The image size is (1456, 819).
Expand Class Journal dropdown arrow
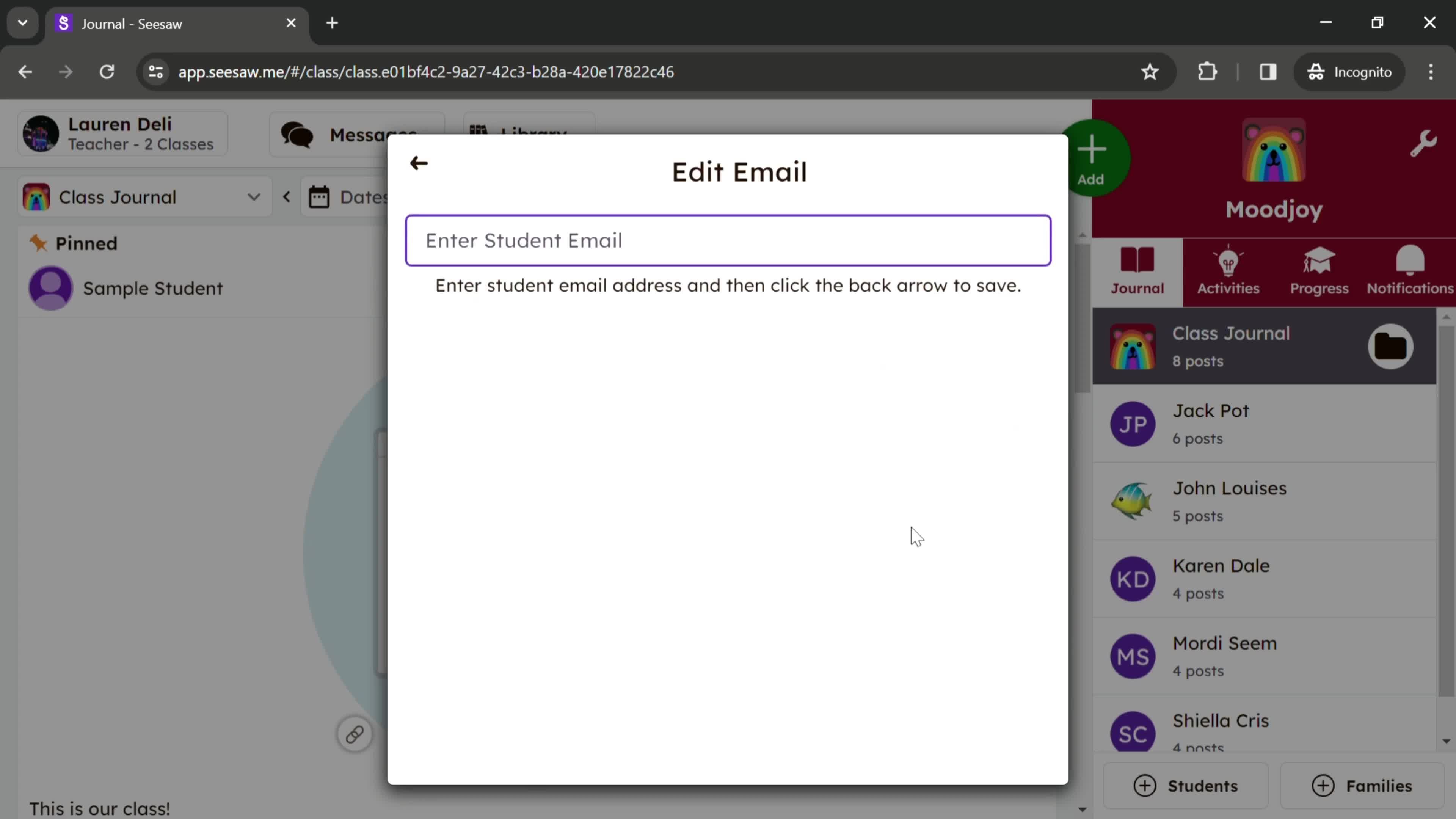point(255,197)
